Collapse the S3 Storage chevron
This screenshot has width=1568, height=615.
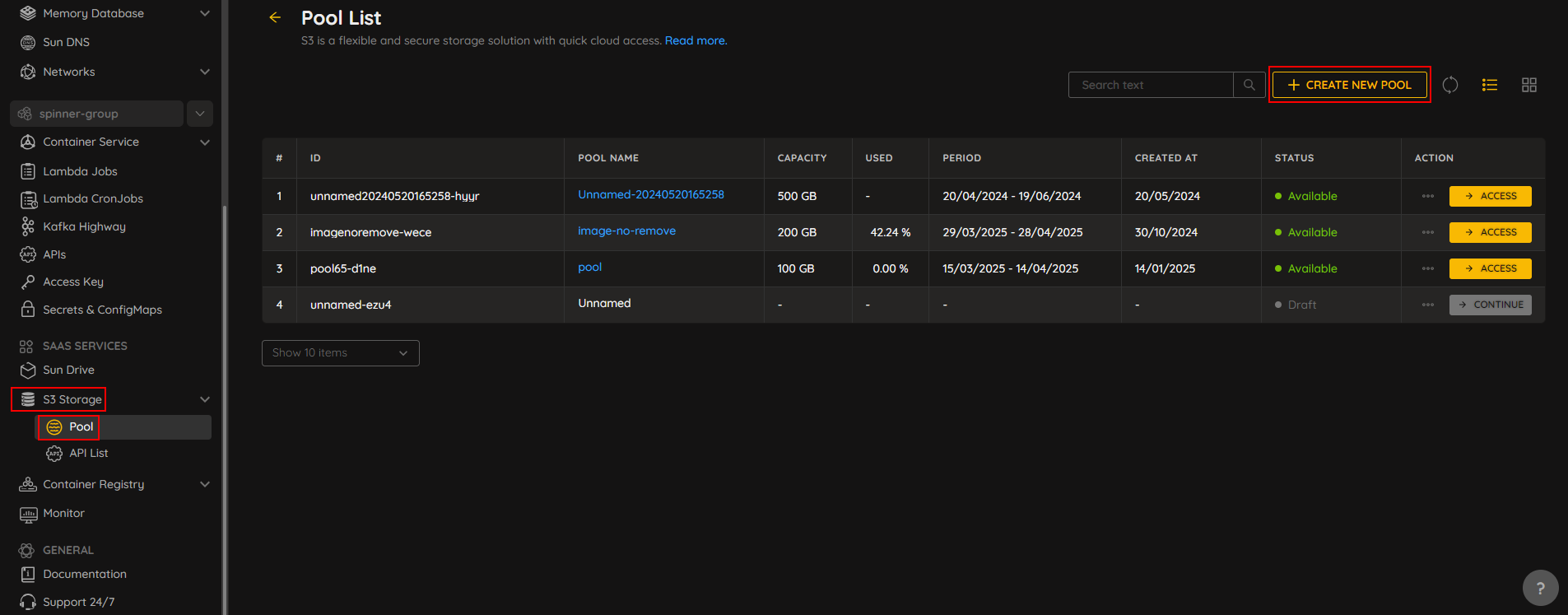point(205,399)
